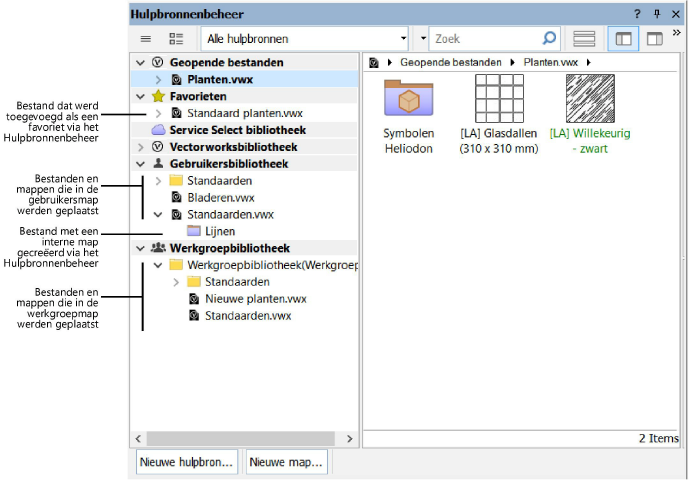The width and height of the screenshot is (690, 481).
Task: Click the help question mark icon
Action: pyautogui.click(x=637, y=14)
